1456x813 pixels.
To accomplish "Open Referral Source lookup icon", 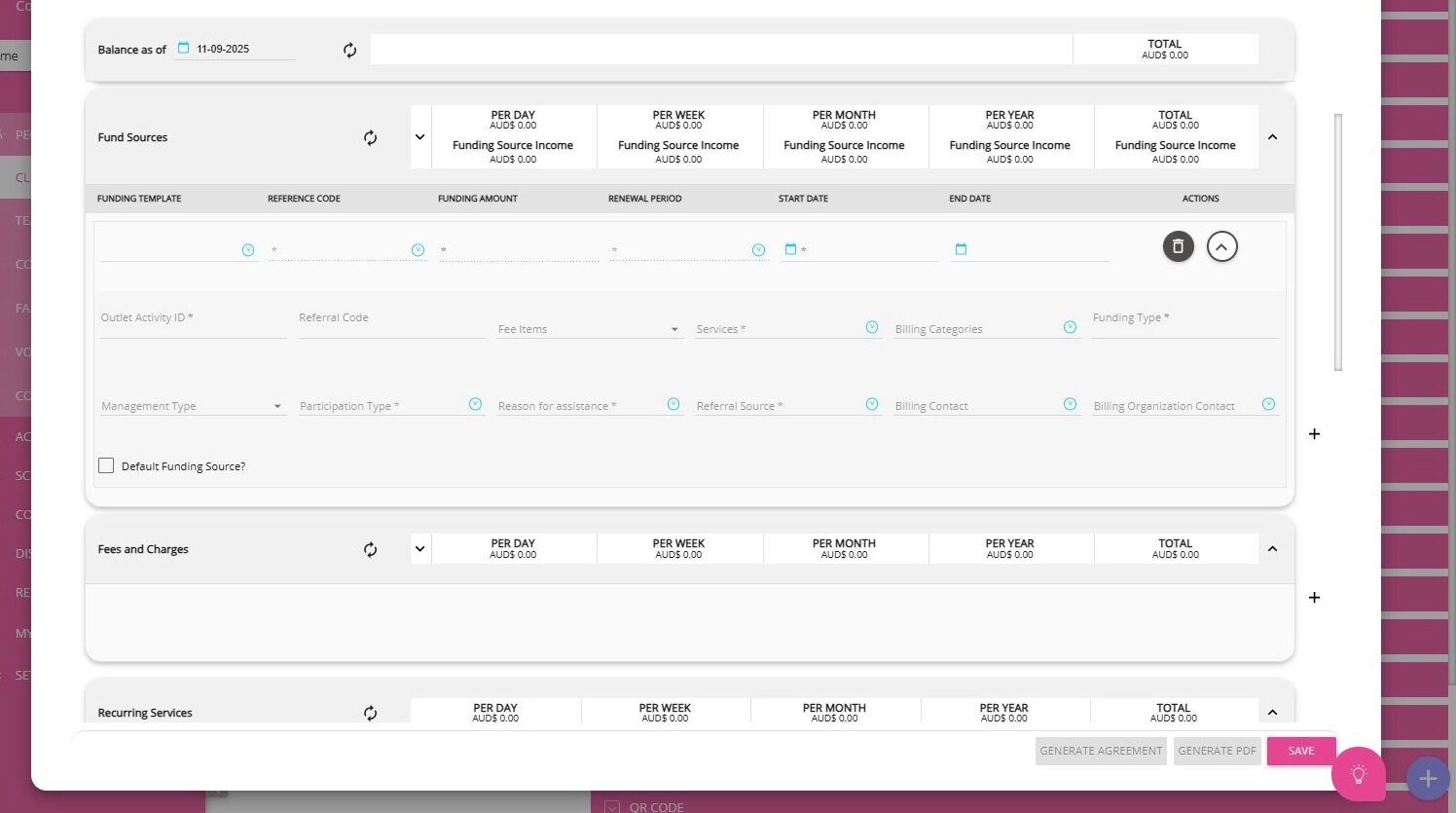I will click(x=872, y=404).
